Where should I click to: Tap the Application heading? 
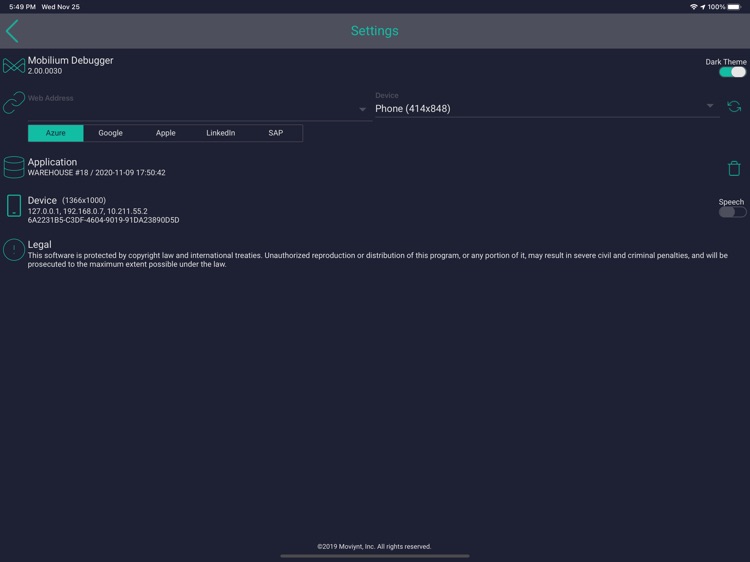(52, 162)
